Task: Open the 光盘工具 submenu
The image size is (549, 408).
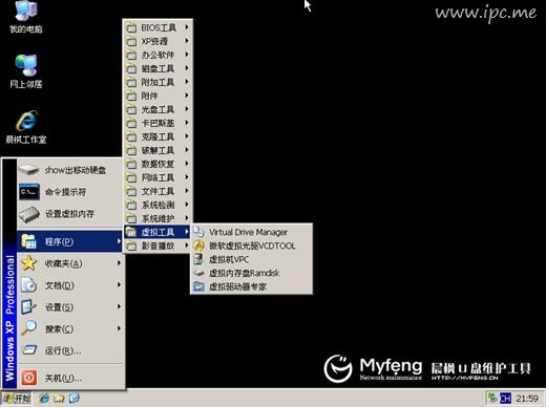Action: (x=157, y=110)
